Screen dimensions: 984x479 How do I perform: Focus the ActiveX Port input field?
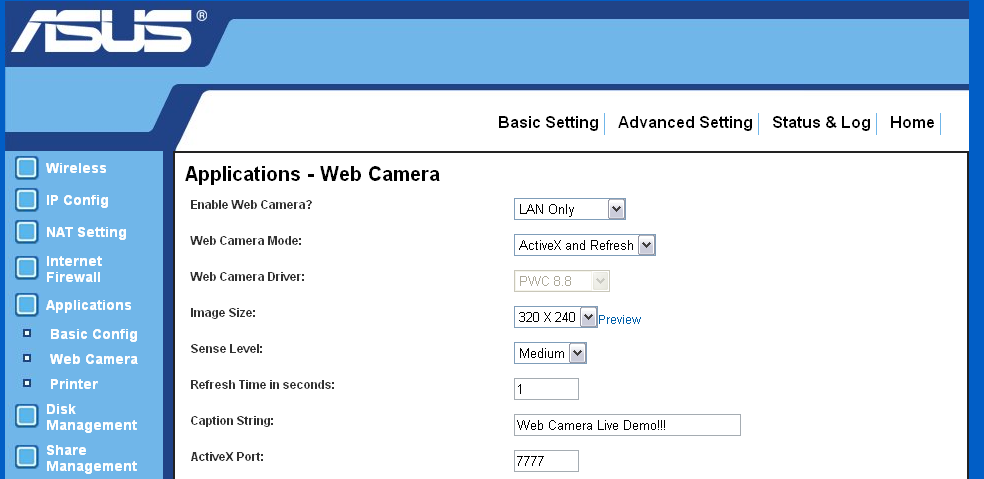[x=546, y=461]
